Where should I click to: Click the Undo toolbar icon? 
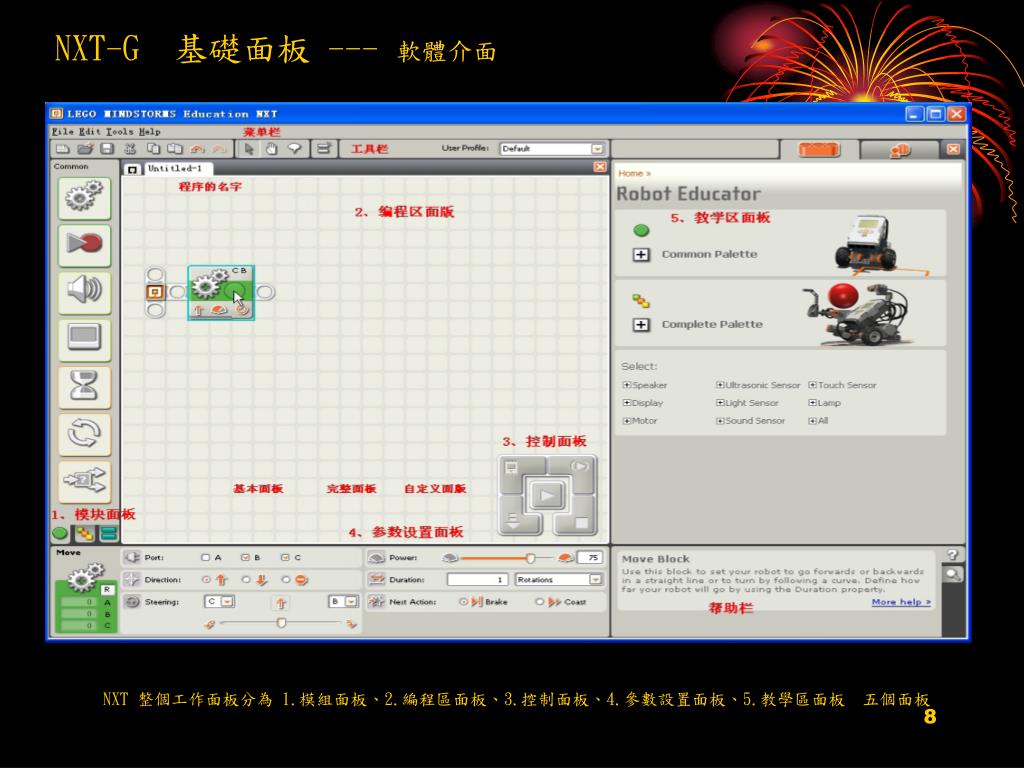(x=197, y=149)
